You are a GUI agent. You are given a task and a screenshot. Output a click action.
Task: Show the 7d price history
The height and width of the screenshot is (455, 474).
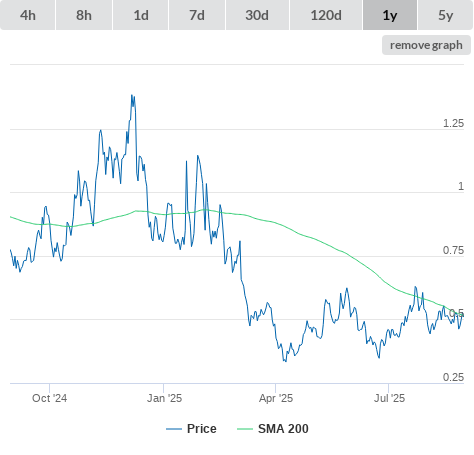coord(197,15)
